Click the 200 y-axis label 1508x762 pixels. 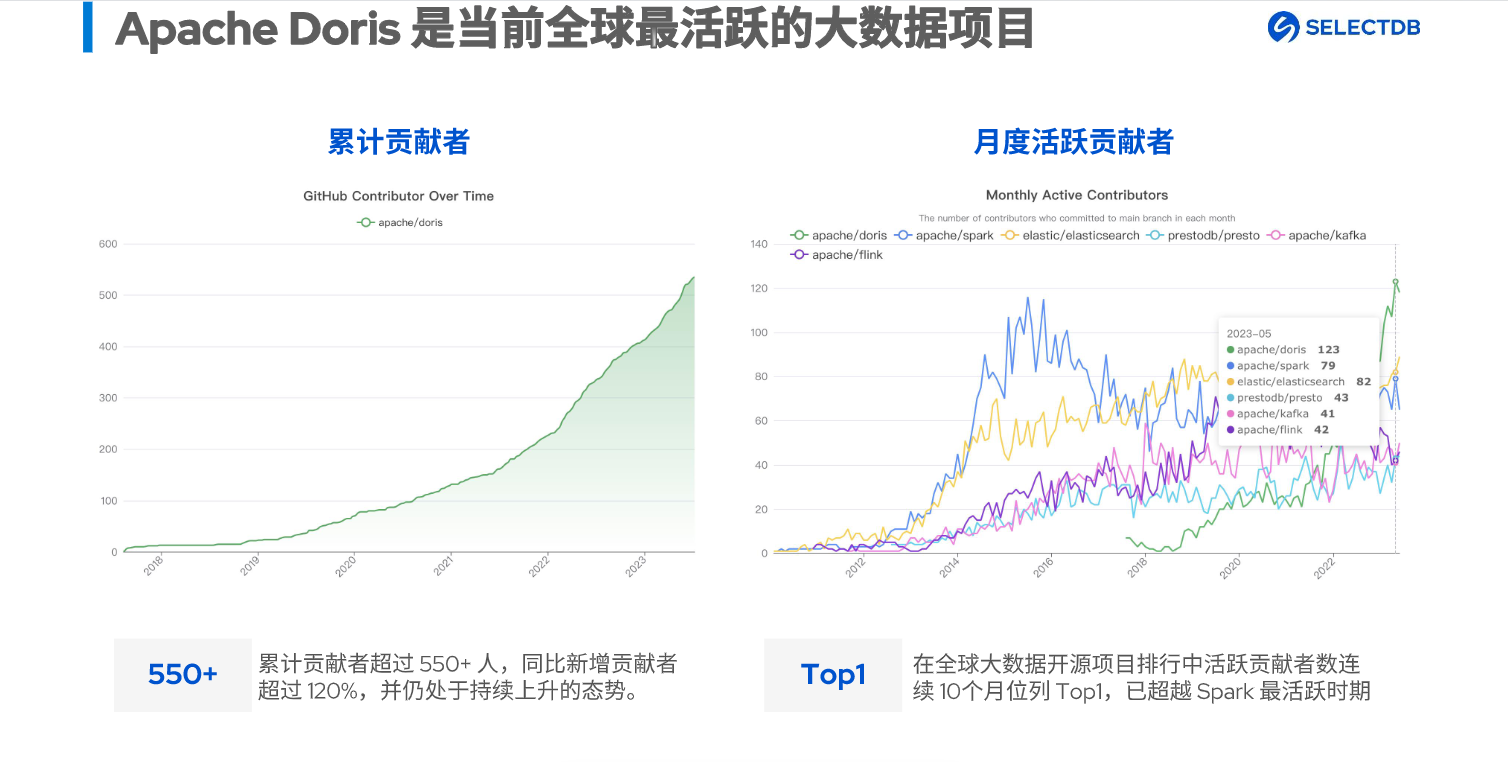[x=108, y=449]
